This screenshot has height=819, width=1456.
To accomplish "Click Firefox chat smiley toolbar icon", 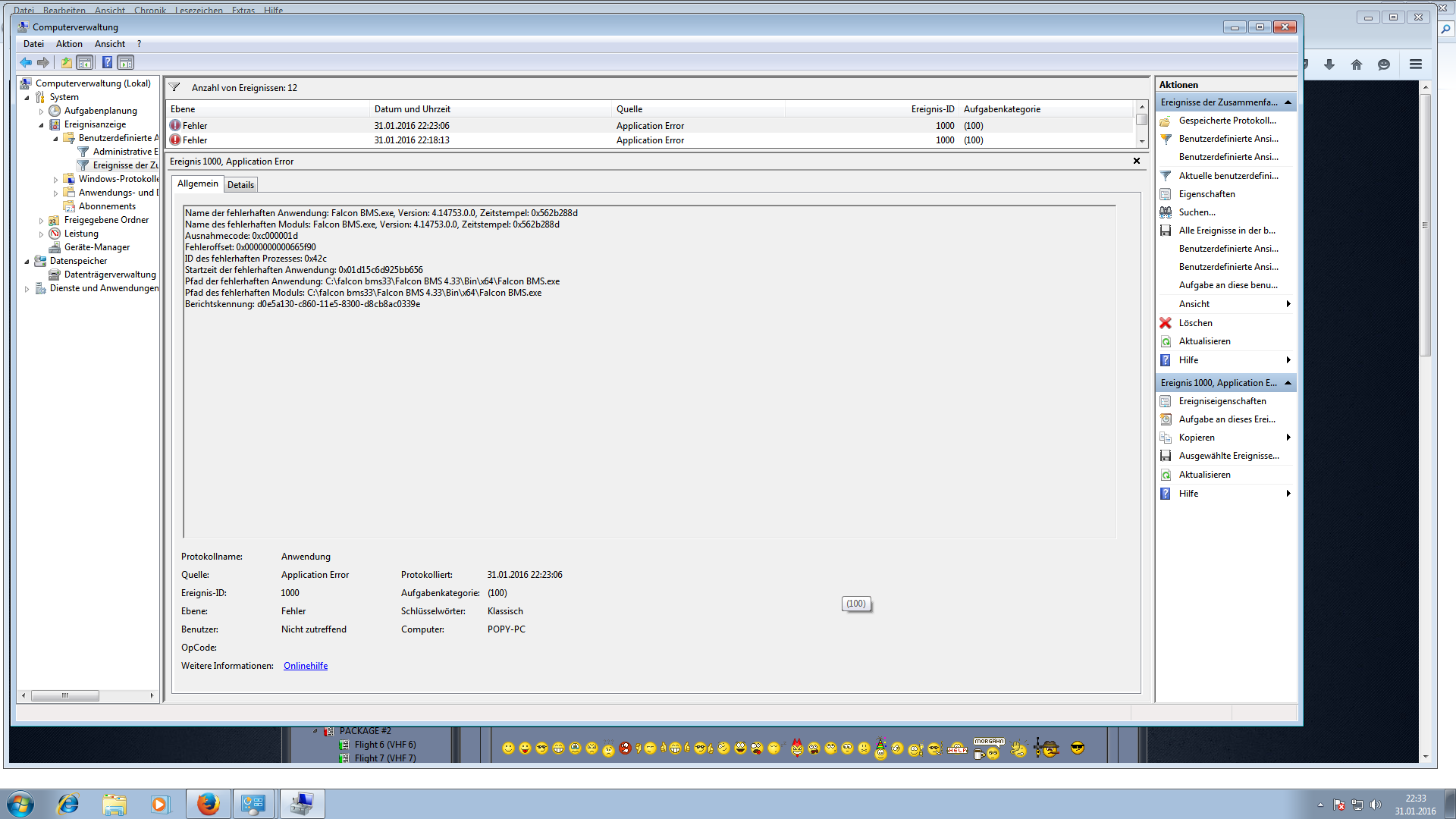I will pos(1384,64).
